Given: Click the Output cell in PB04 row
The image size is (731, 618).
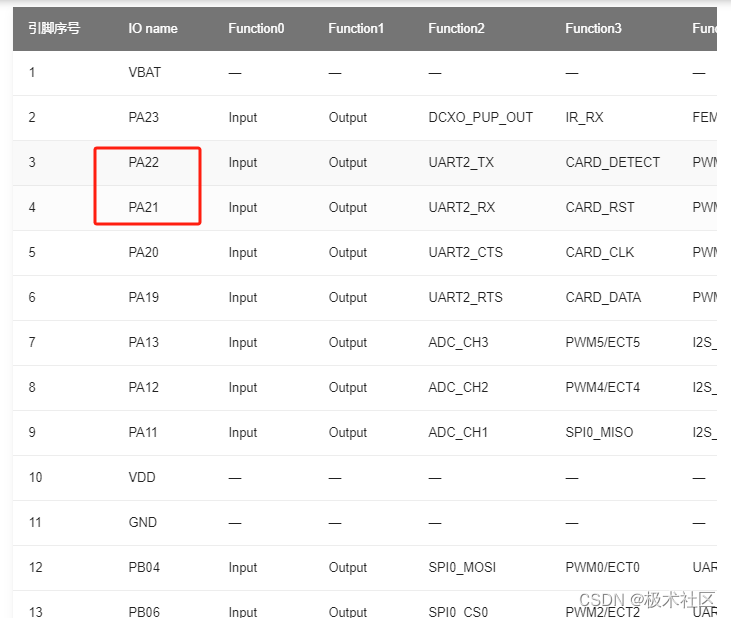Looking at the screenshot, I should [x=348, y=568].
